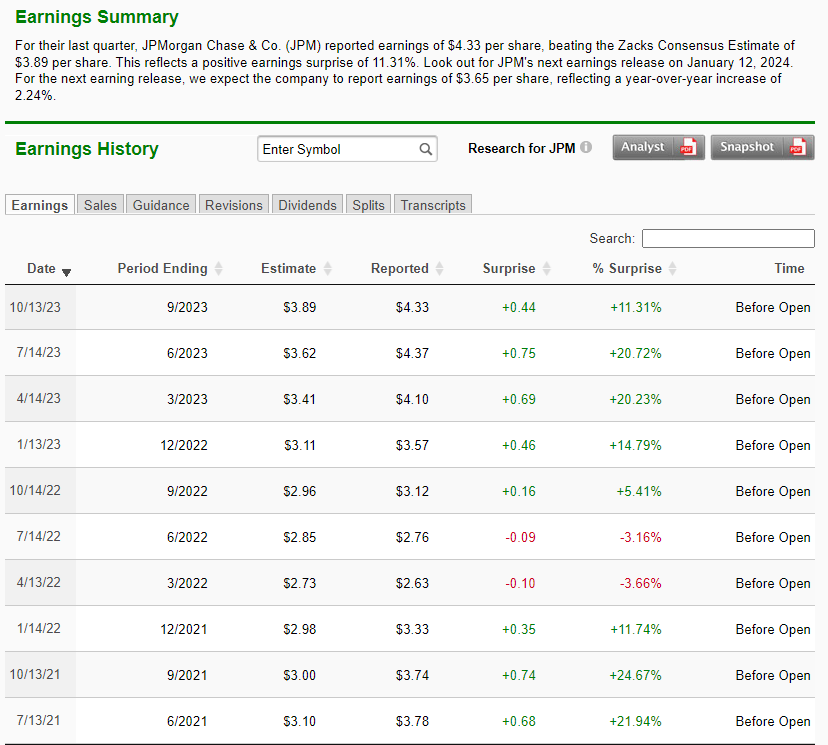The width and height of the screenshot is (828, 745).
Task: Open the Revisions tab
Action: (233, 205)
